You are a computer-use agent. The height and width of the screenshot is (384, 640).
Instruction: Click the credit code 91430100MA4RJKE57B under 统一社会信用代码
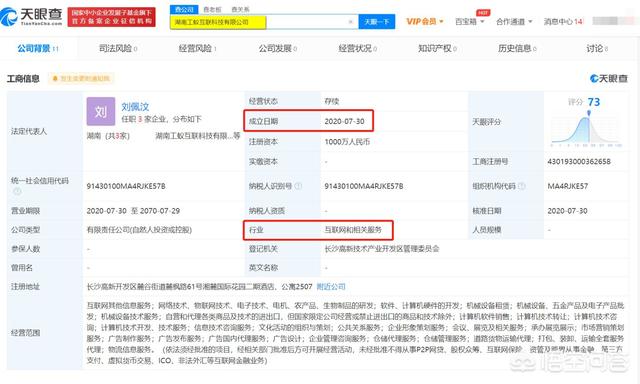[126, 186]
